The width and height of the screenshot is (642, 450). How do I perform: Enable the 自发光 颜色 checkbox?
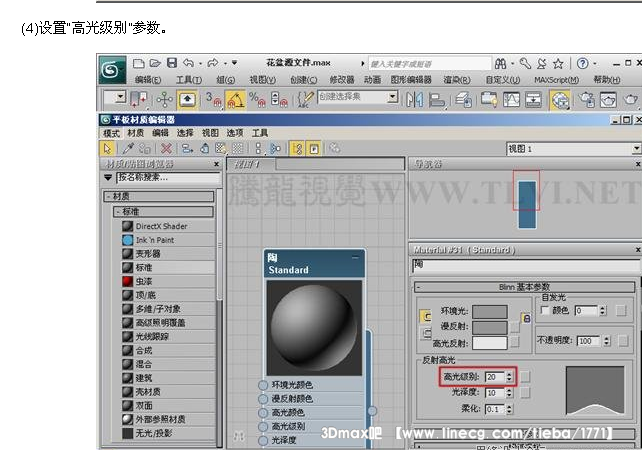pos(545,310)
